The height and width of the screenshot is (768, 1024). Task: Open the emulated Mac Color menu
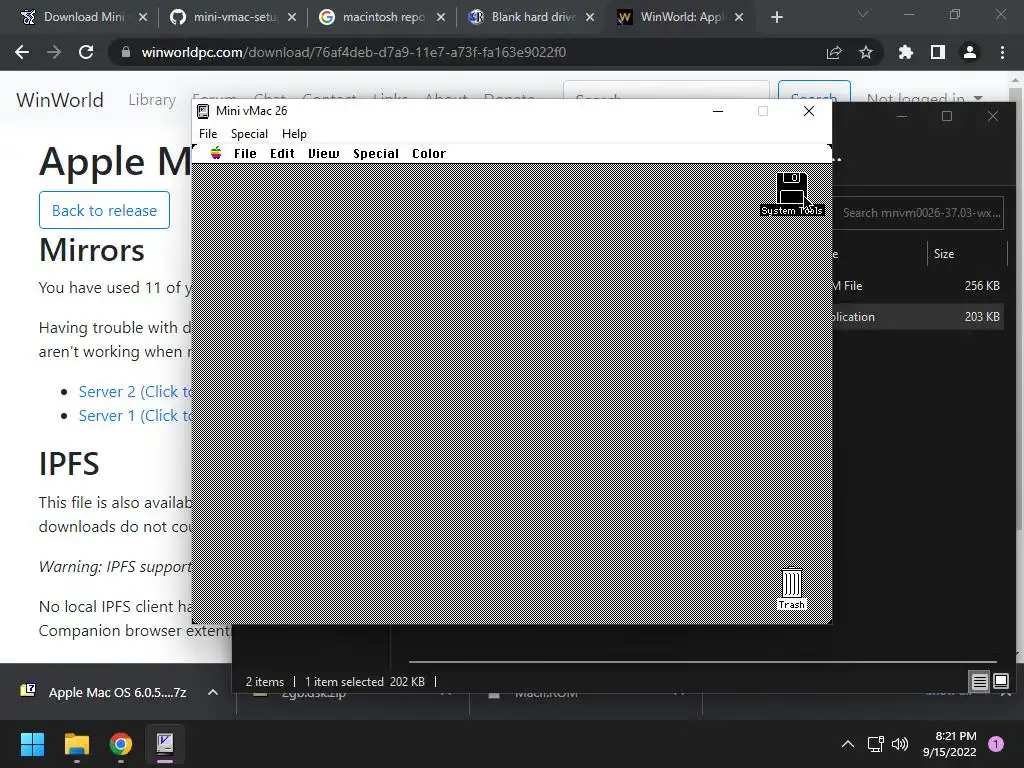click(428, 153)
